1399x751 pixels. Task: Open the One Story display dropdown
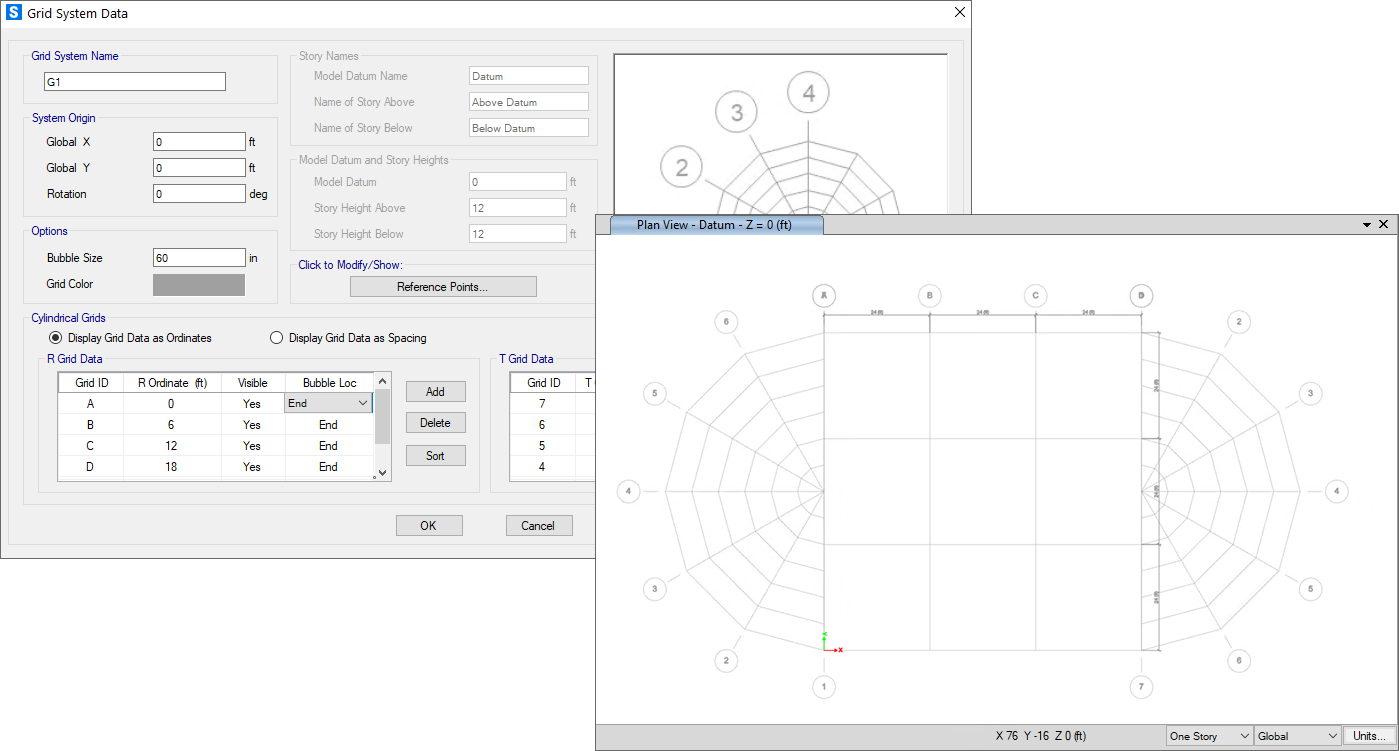(x=1208, y=735)
